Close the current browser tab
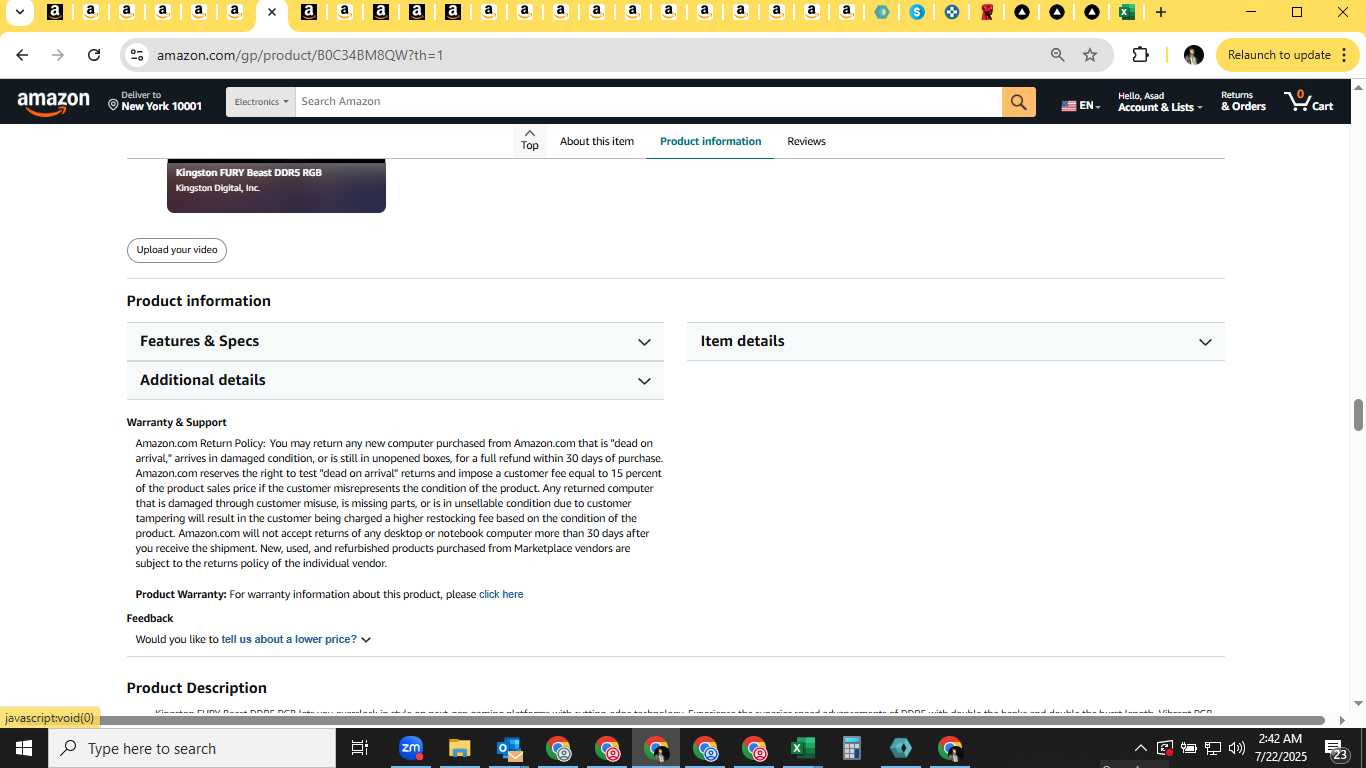 point(271,13)
